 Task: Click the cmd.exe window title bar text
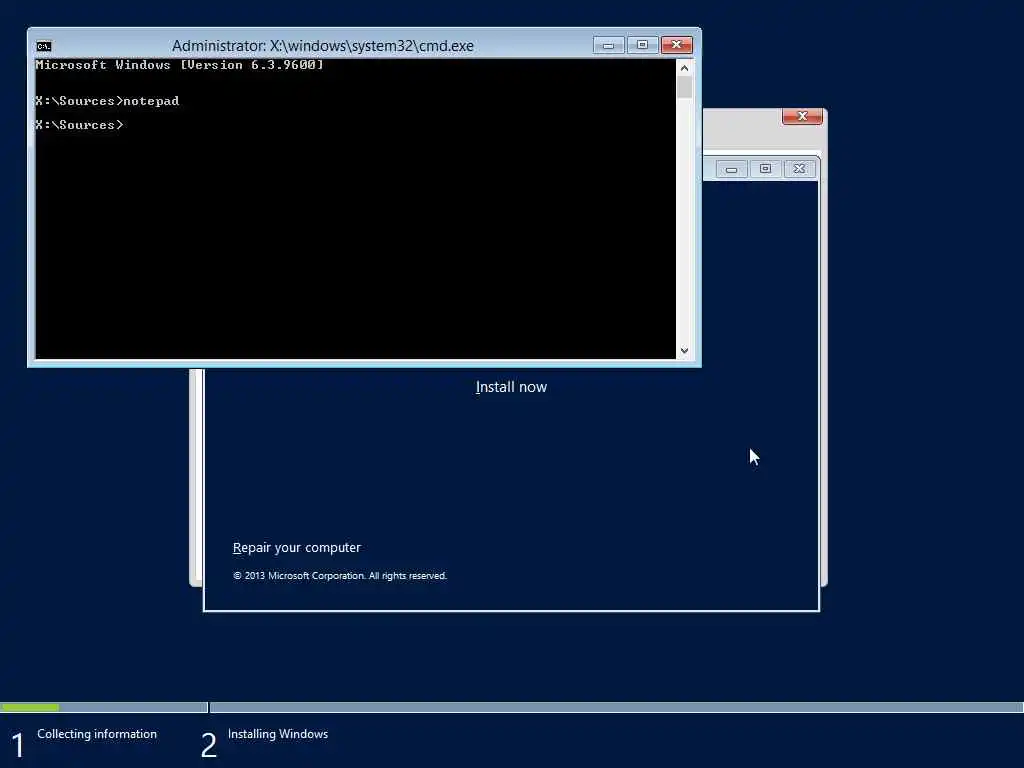coord(323,46)
